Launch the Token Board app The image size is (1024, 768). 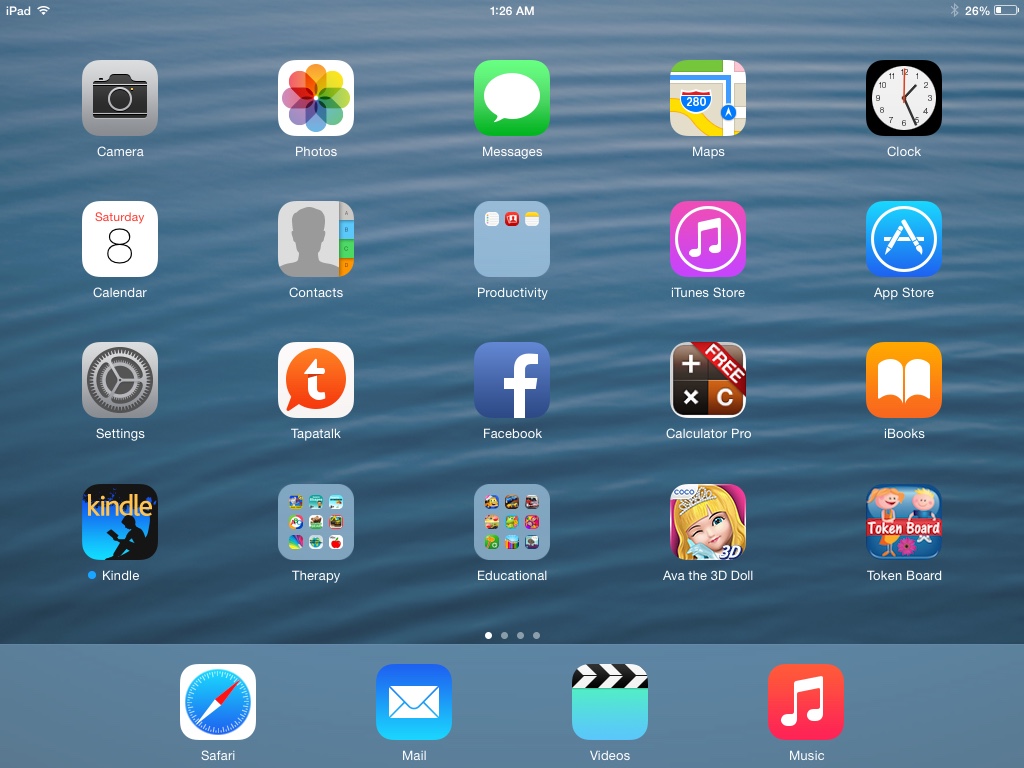click(x=904, y=522)
